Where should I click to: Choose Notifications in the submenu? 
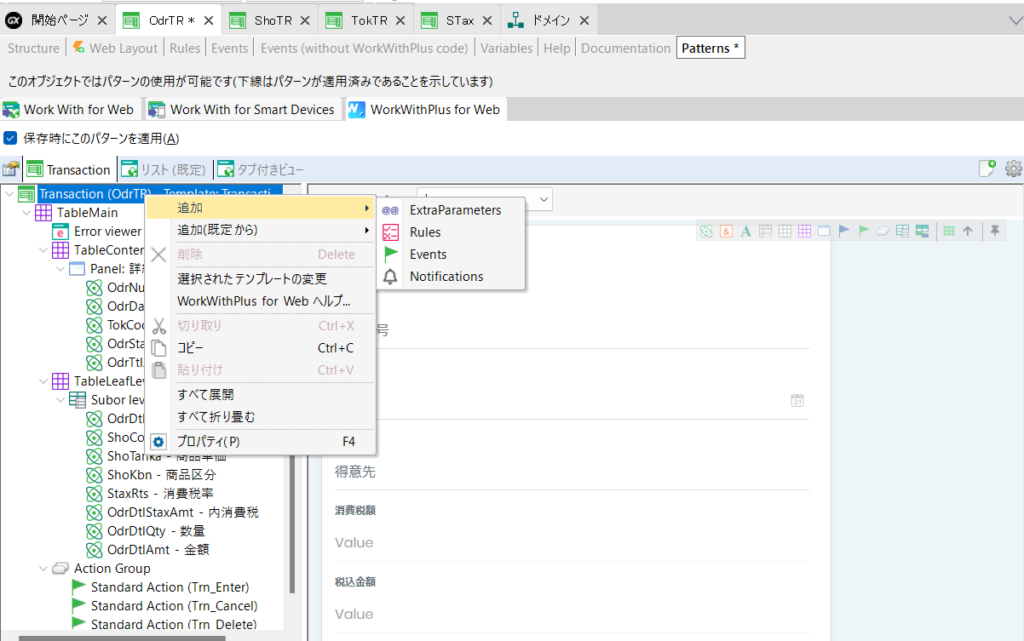446,276
